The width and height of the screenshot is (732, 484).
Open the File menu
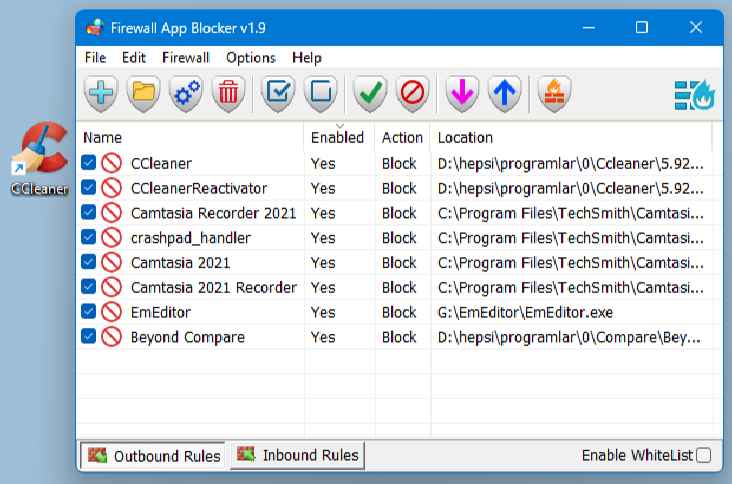(95, 58)
